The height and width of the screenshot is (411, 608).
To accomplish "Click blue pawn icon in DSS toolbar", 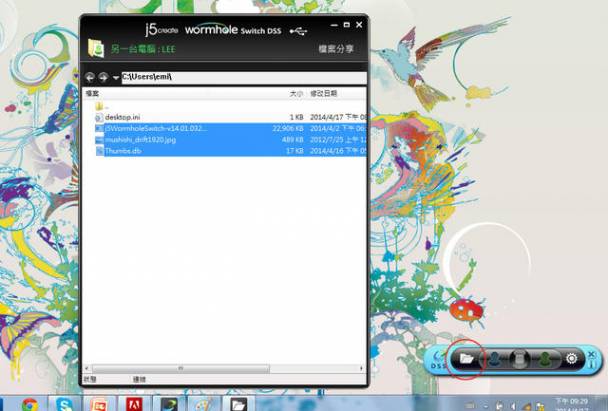I will coord(494,359).
